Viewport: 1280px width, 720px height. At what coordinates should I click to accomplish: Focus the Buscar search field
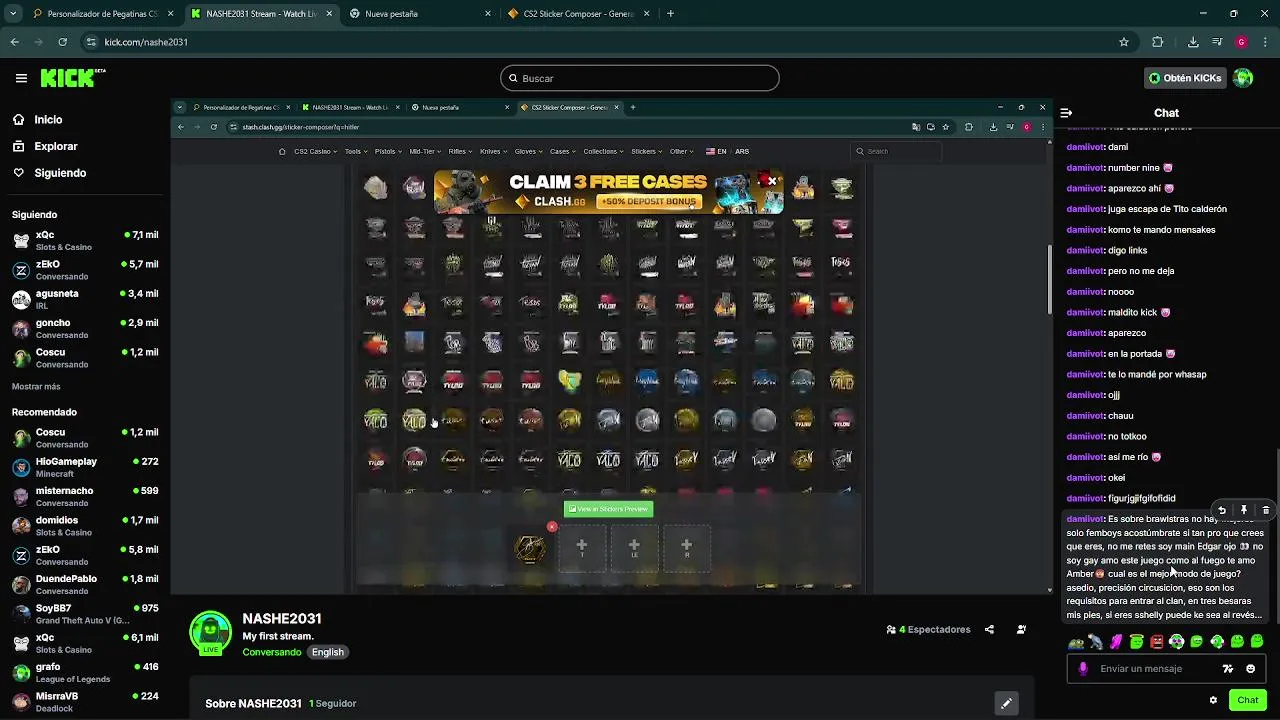640,78
